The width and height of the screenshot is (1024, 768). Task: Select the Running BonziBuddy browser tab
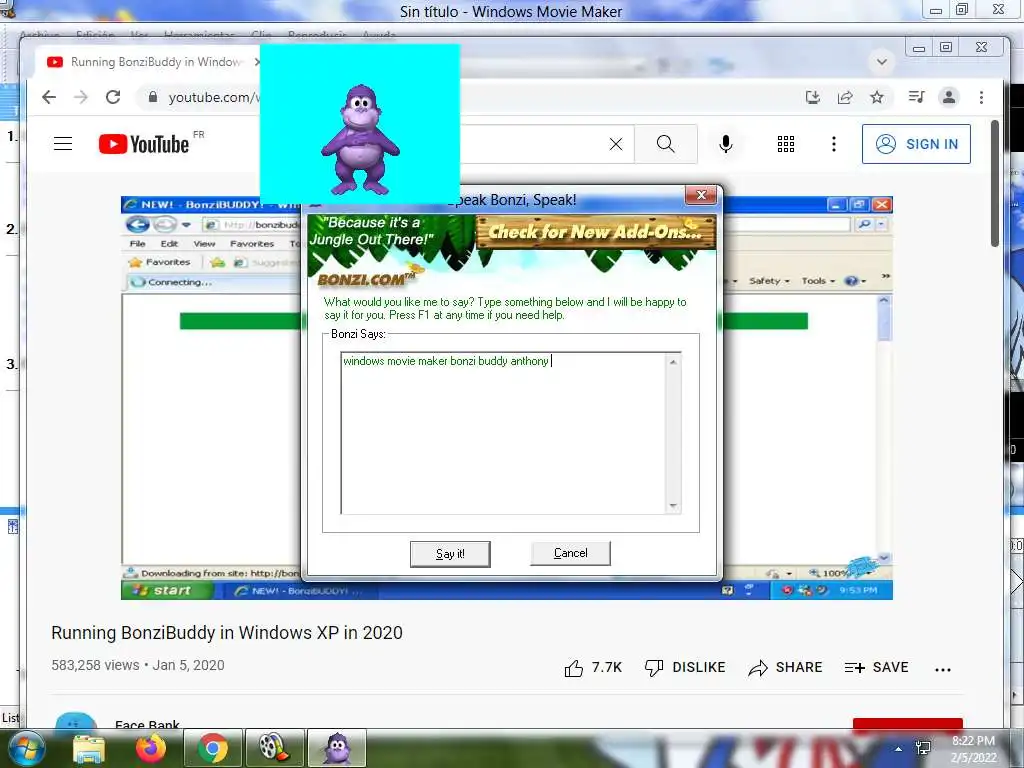pos(150,62)
